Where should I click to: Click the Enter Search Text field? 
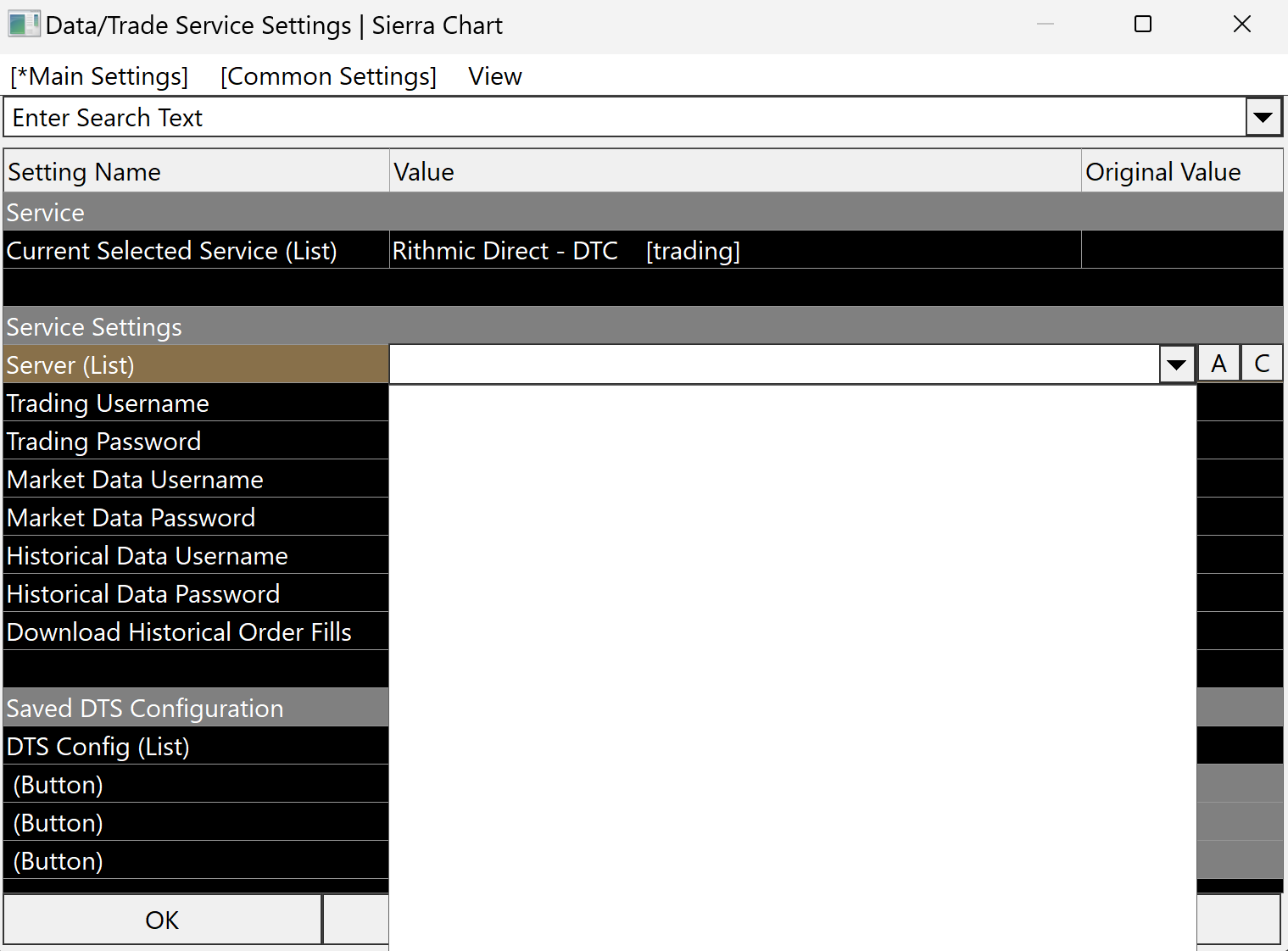(x=625, y=118)
